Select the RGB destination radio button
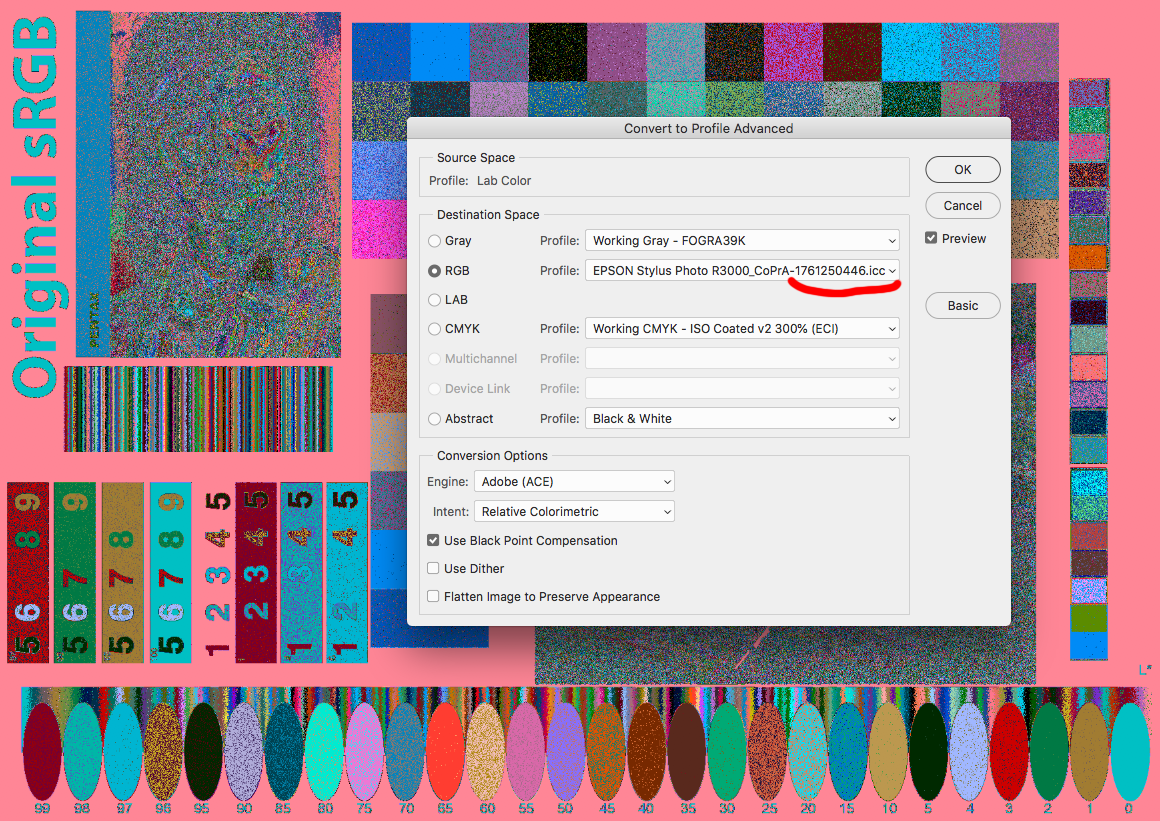The height and width of the screenshot is (821, 1160). point(434,271)
